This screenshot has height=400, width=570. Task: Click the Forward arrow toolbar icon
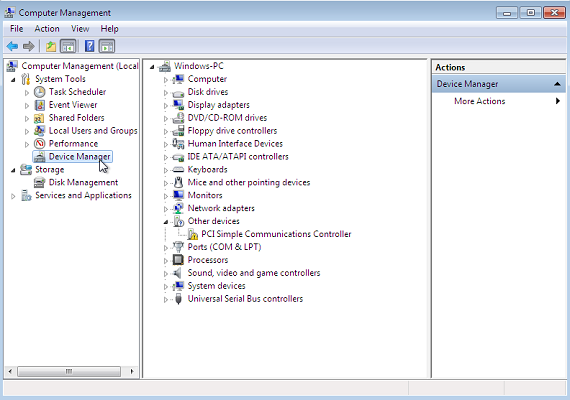pos(28,46)
